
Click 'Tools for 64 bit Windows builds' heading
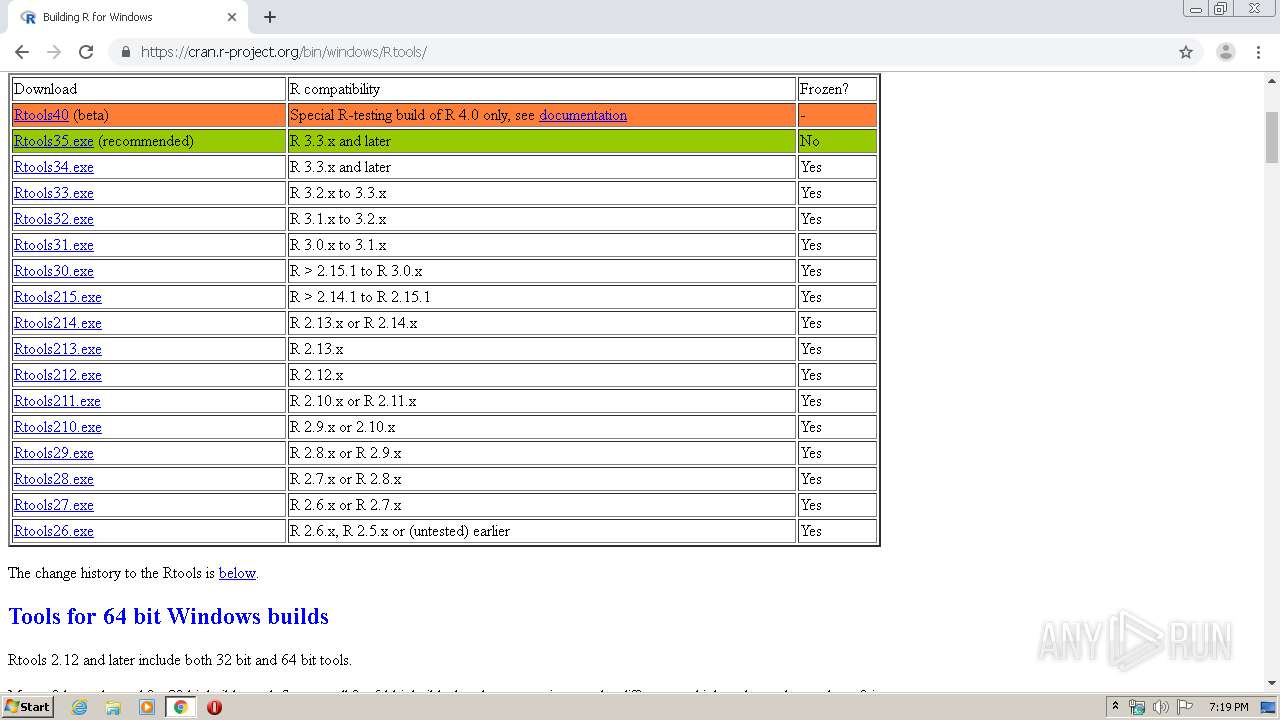(168, 616)
